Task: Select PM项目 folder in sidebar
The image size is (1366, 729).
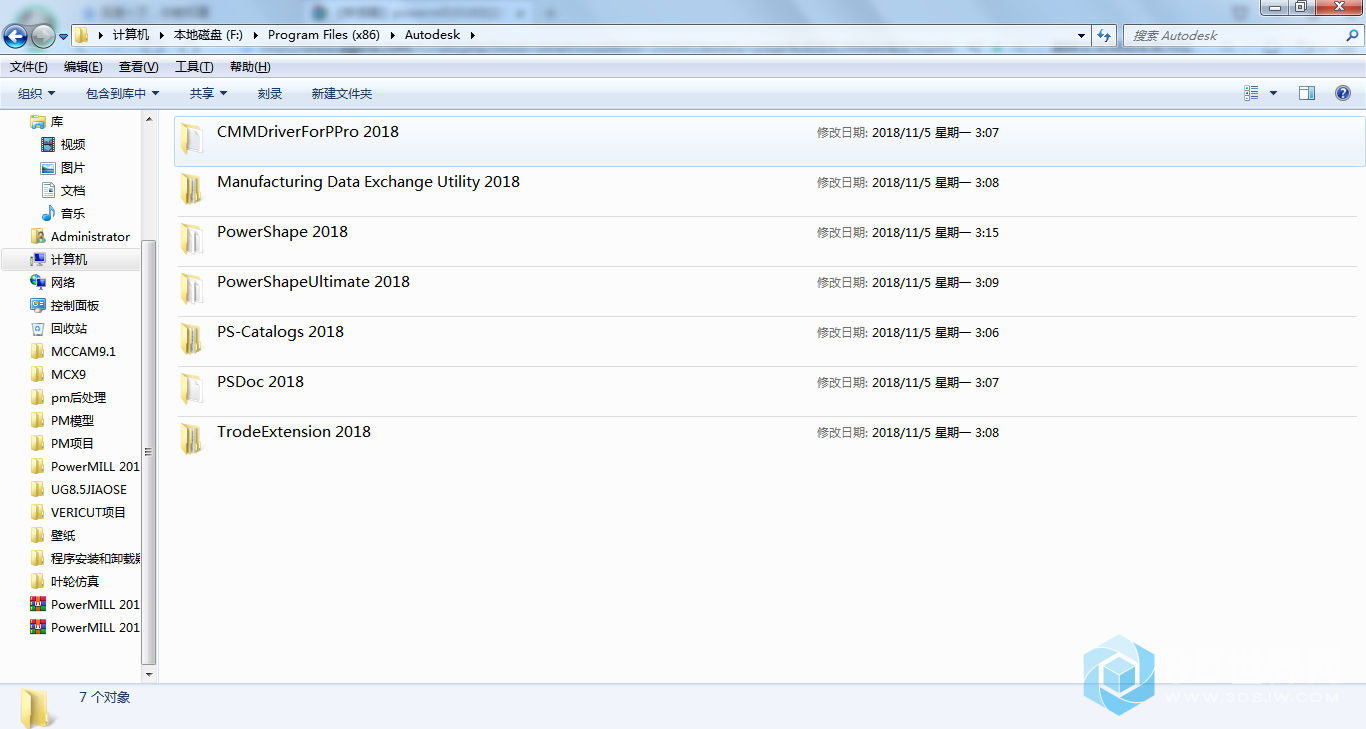Action: (x=72, y=443)
